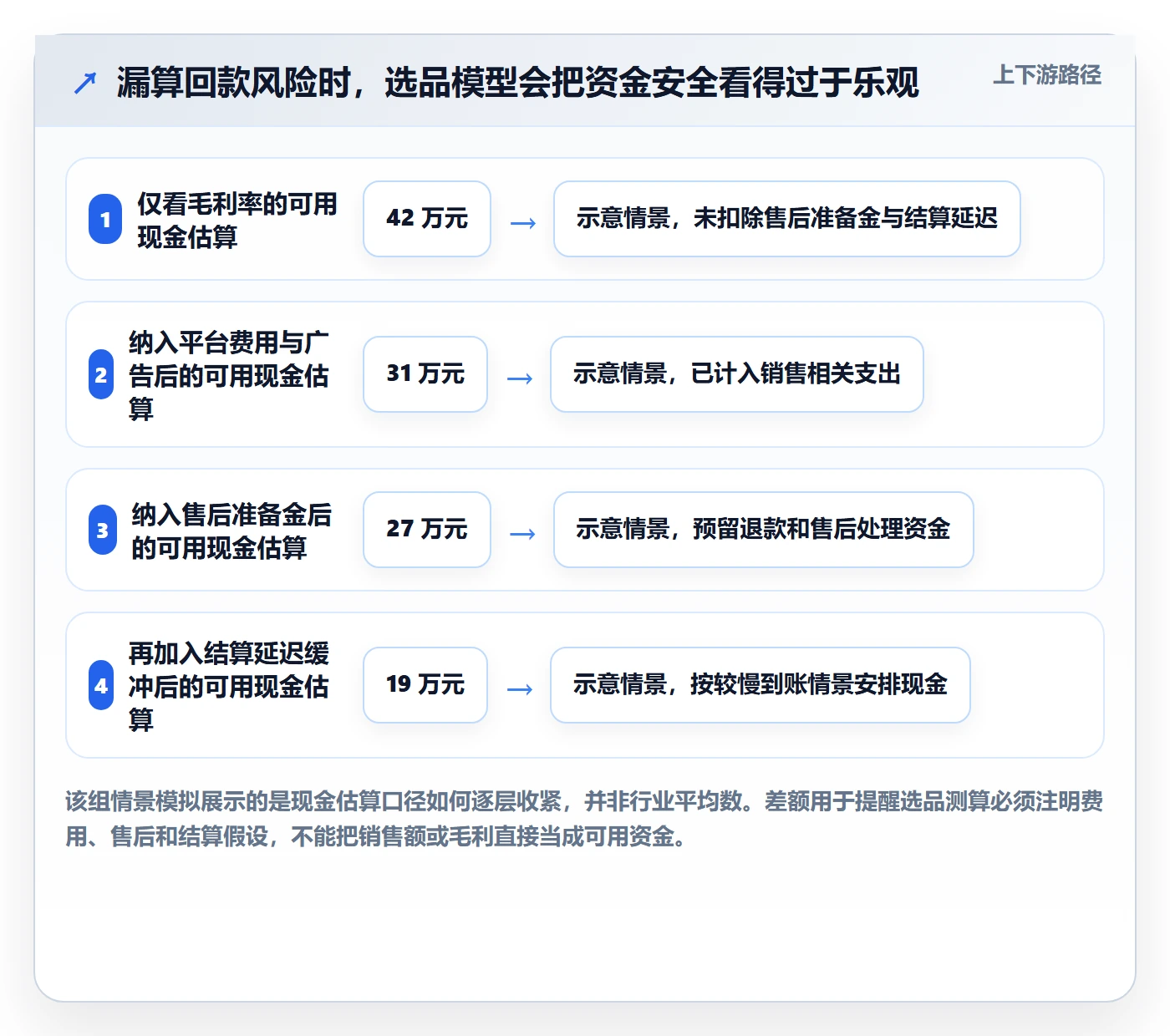Click the step 3 number badge
1170x1036 pixels.
(103, 530)
